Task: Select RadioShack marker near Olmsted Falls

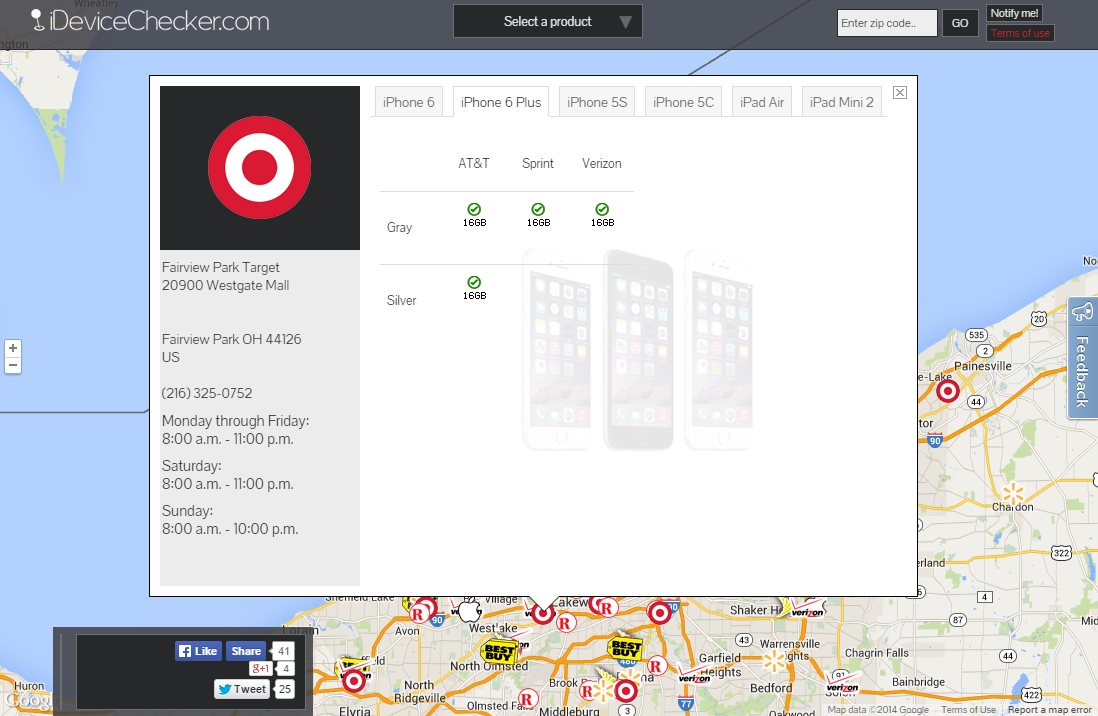Action: coord(527,698)
